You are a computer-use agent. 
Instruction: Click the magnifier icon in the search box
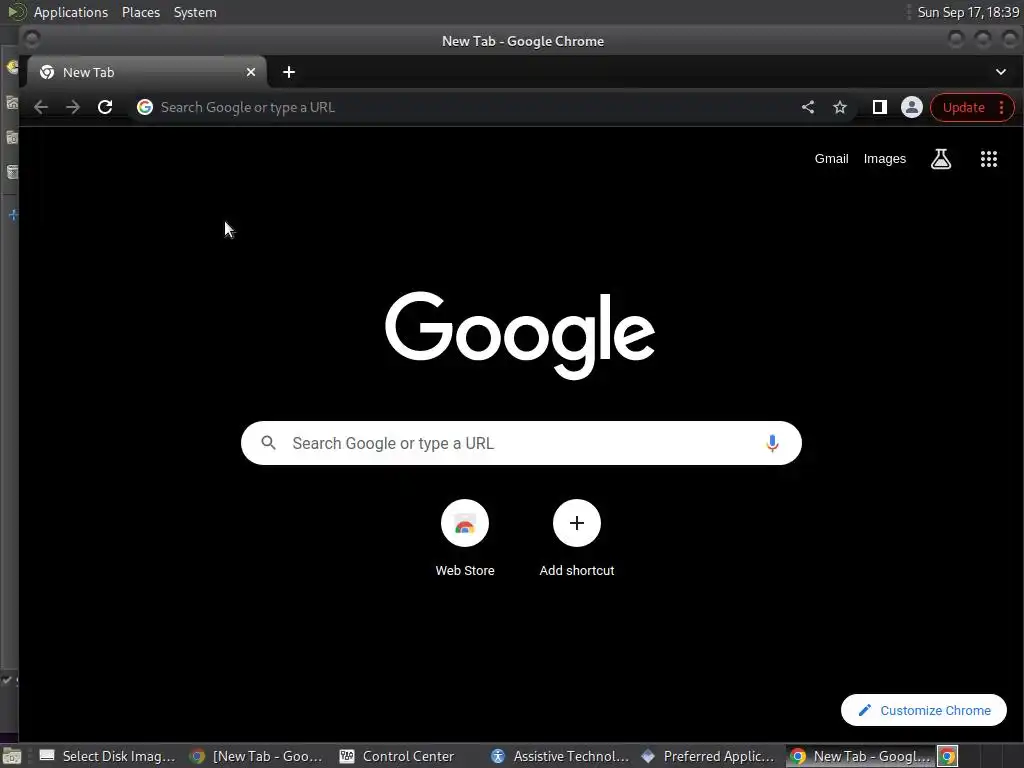point(268,443)
